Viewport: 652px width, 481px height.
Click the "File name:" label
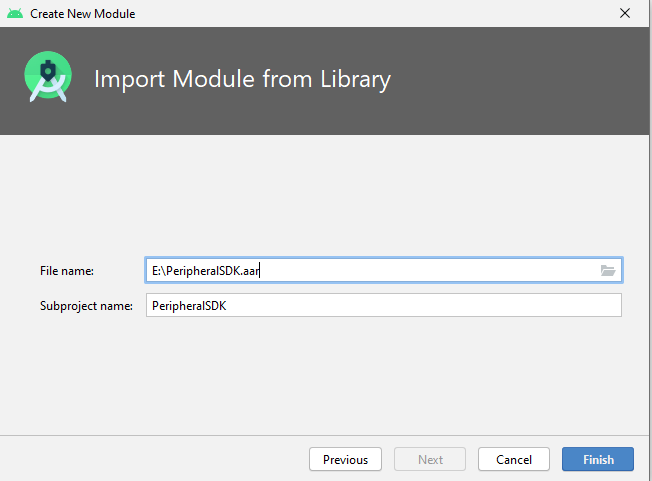click(x=67, y=271)
